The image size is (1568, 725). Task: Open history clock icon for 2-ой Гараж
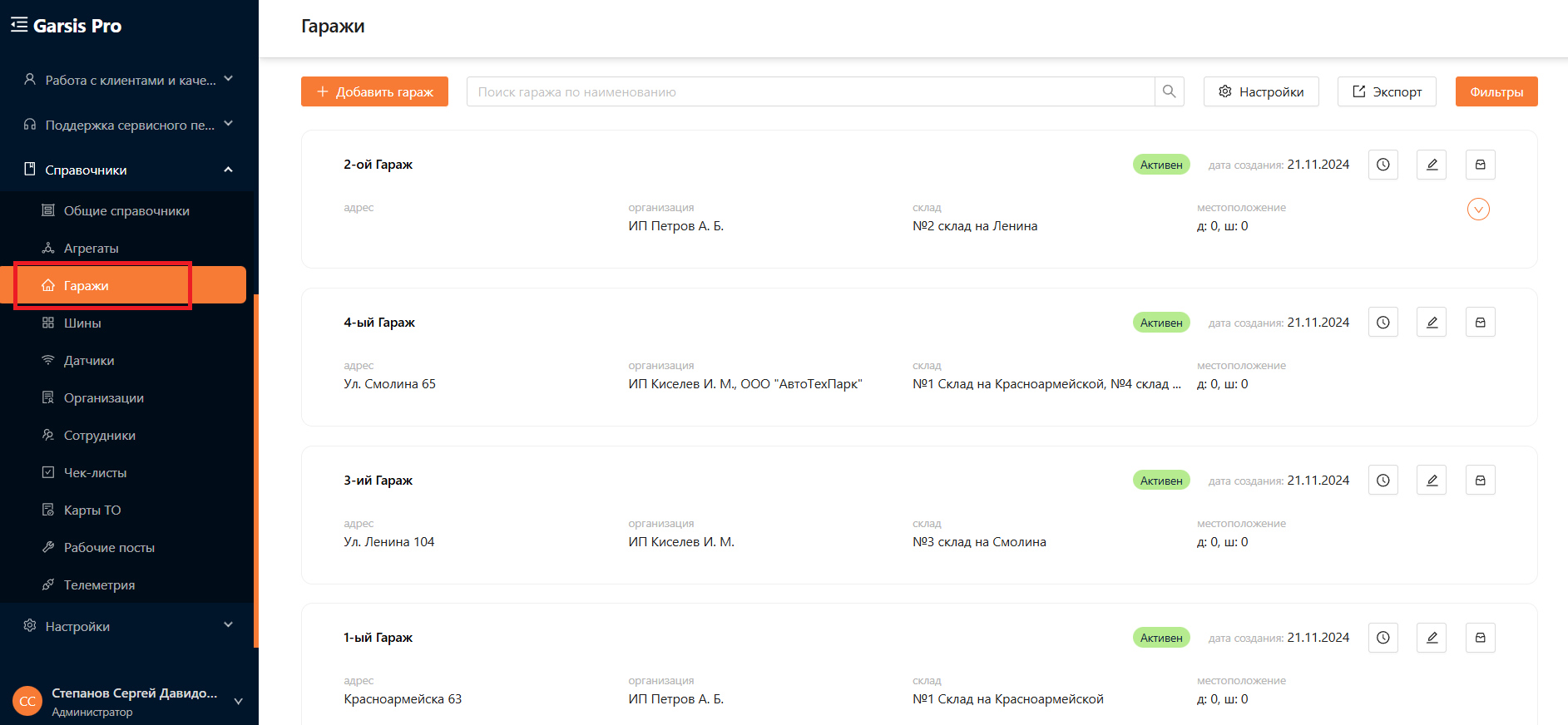pyautogui.click(x=1383, y=165)
